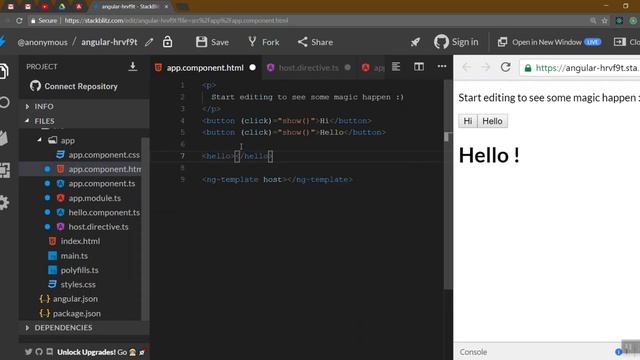
Task: Switch to host.directive.ts editor tab
Action: pyautogui.click(x=309, y=68)
